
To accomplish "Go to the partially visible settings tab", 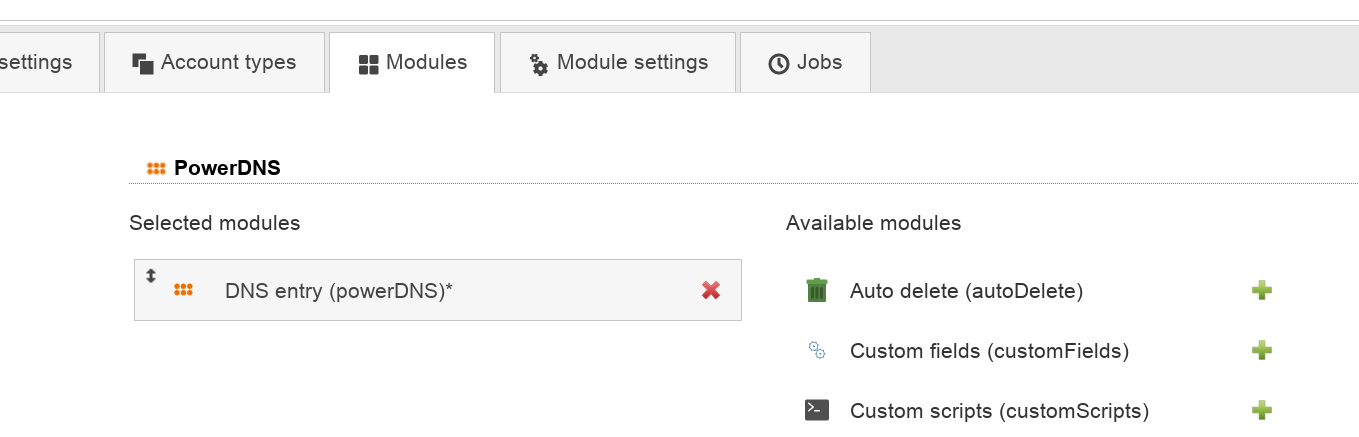I will (x=40, y=63).
